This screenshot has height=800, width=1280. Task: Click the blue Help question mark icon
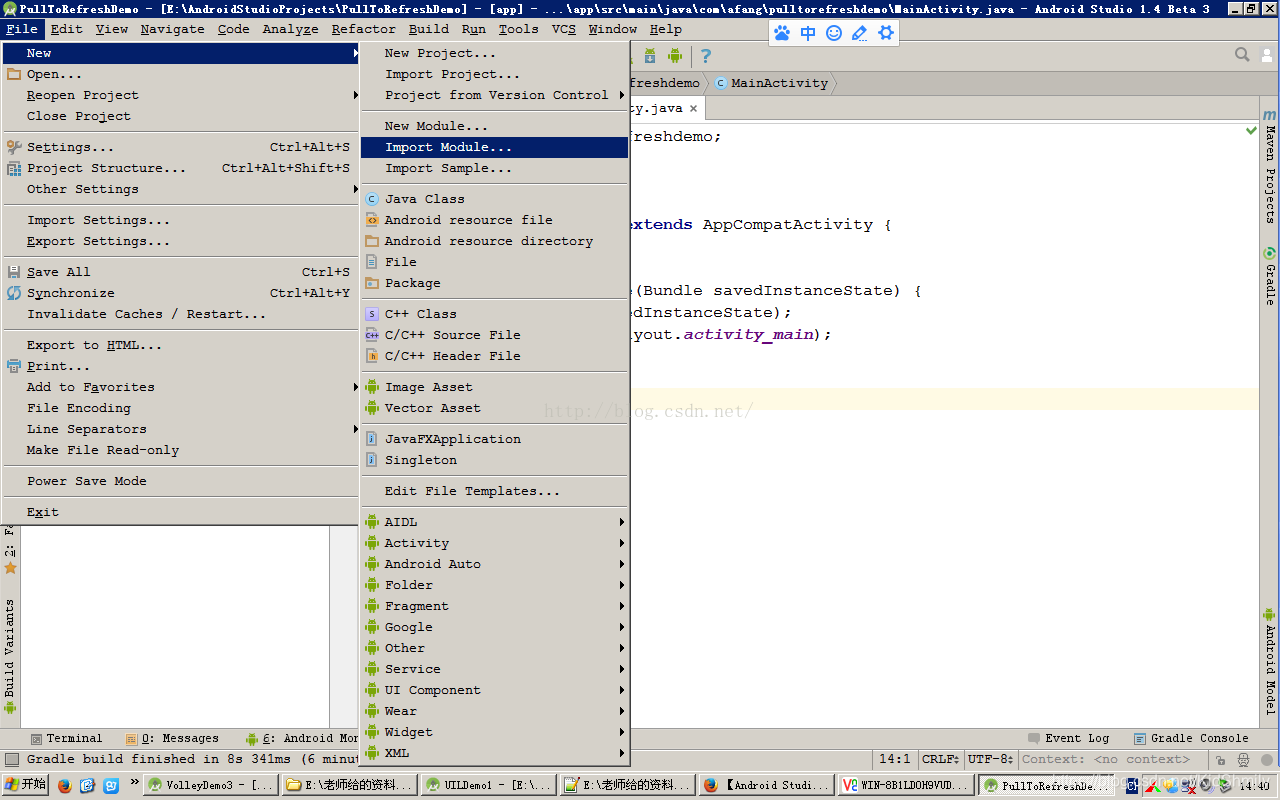(706, 56)
